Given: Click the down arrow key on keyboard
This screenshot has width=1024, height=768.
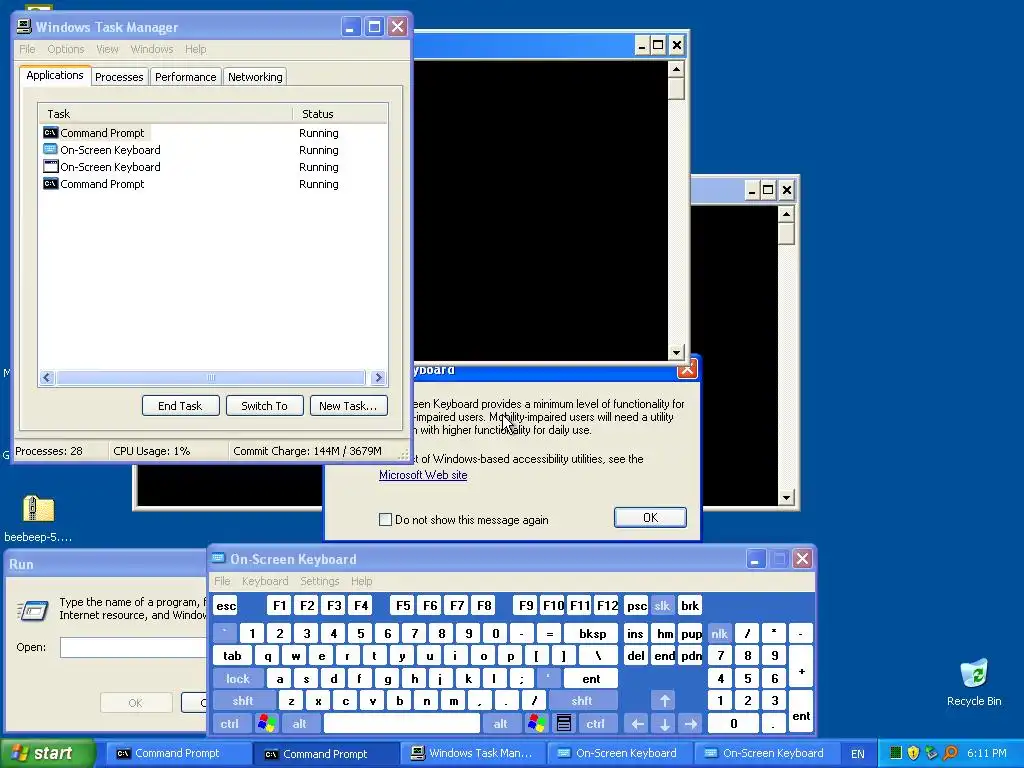Looking at the screenshot, I should point(664,724).
